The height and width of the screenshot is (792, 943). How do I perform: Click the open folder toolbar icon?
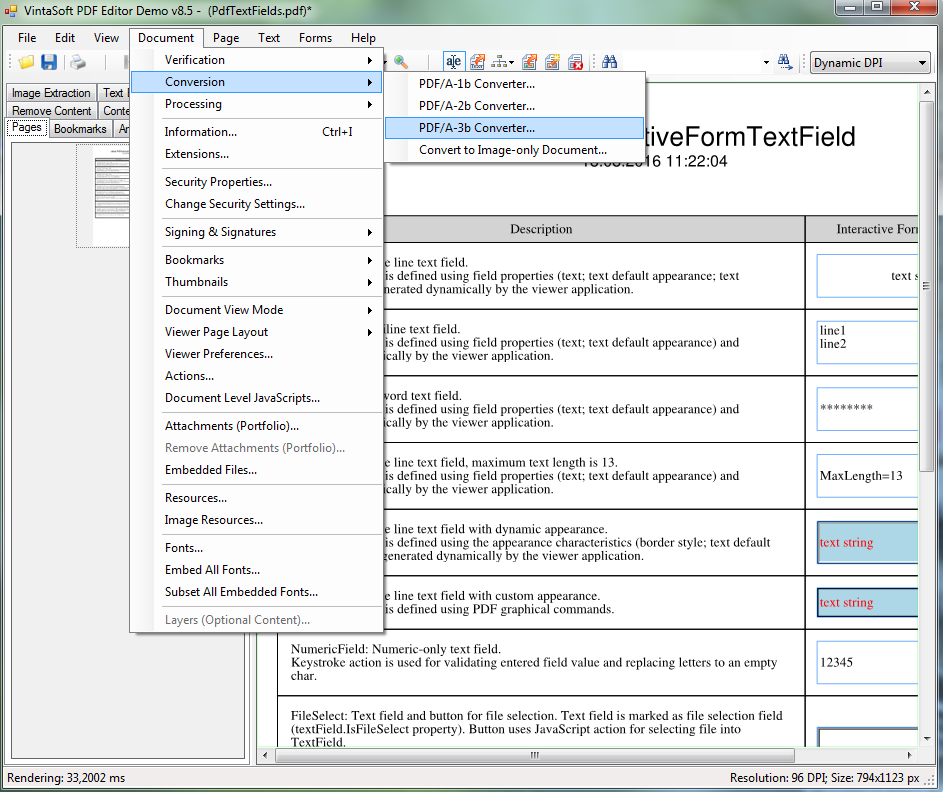click(x=26, y=62)
